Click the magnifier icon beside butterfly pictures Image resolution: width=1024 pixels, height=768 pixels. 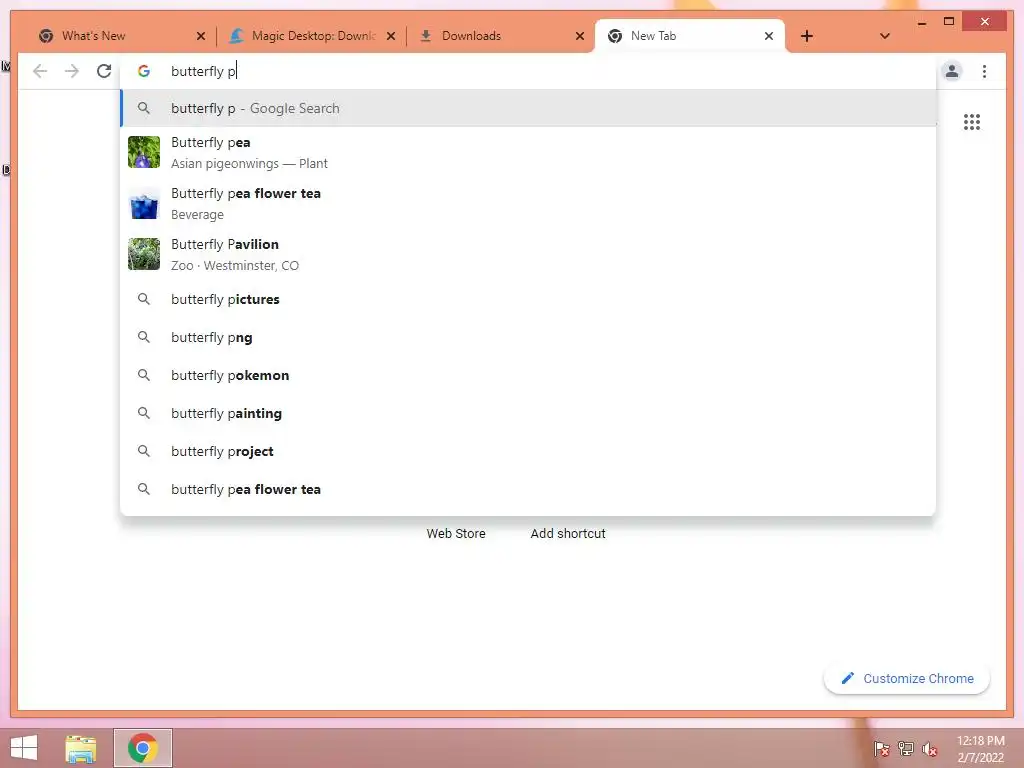144,299
